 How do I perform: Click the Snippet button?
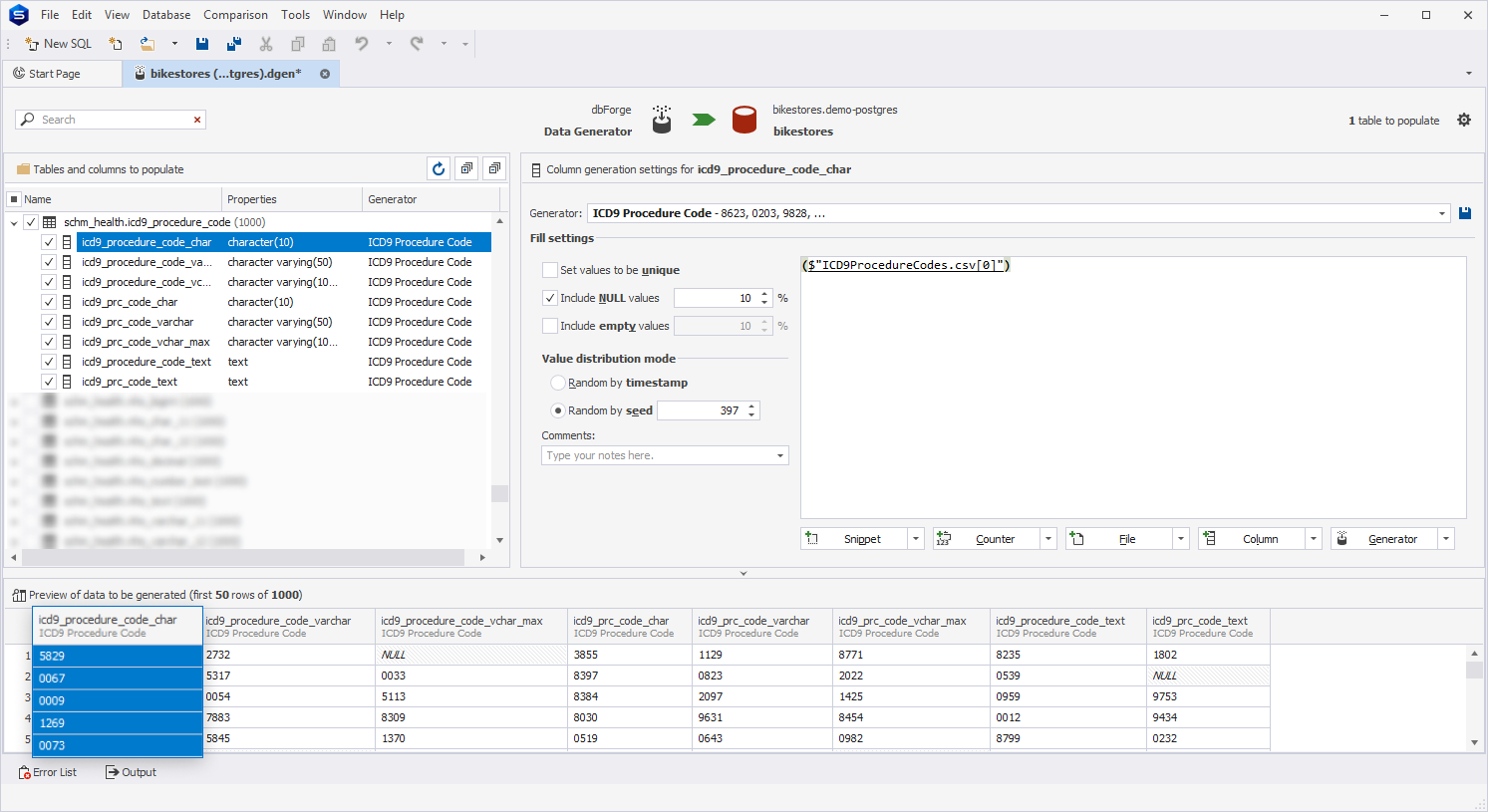(854, 539)
